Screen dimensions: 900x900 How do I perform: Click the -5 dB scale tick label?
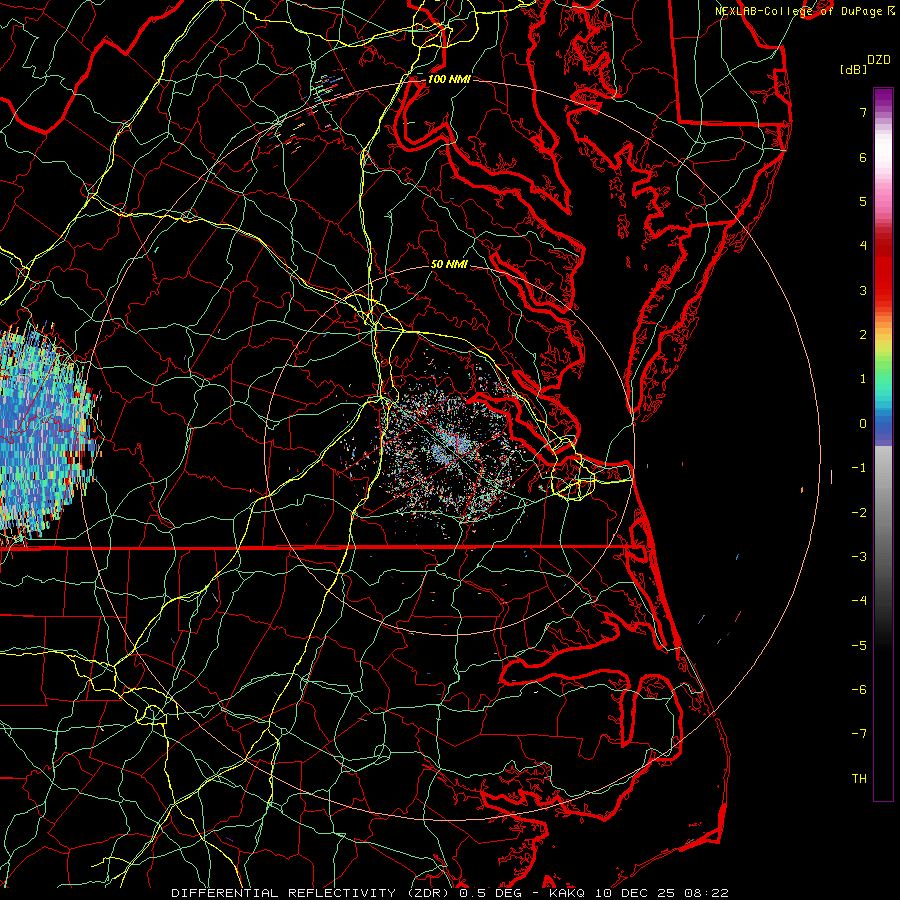(859, 646)
